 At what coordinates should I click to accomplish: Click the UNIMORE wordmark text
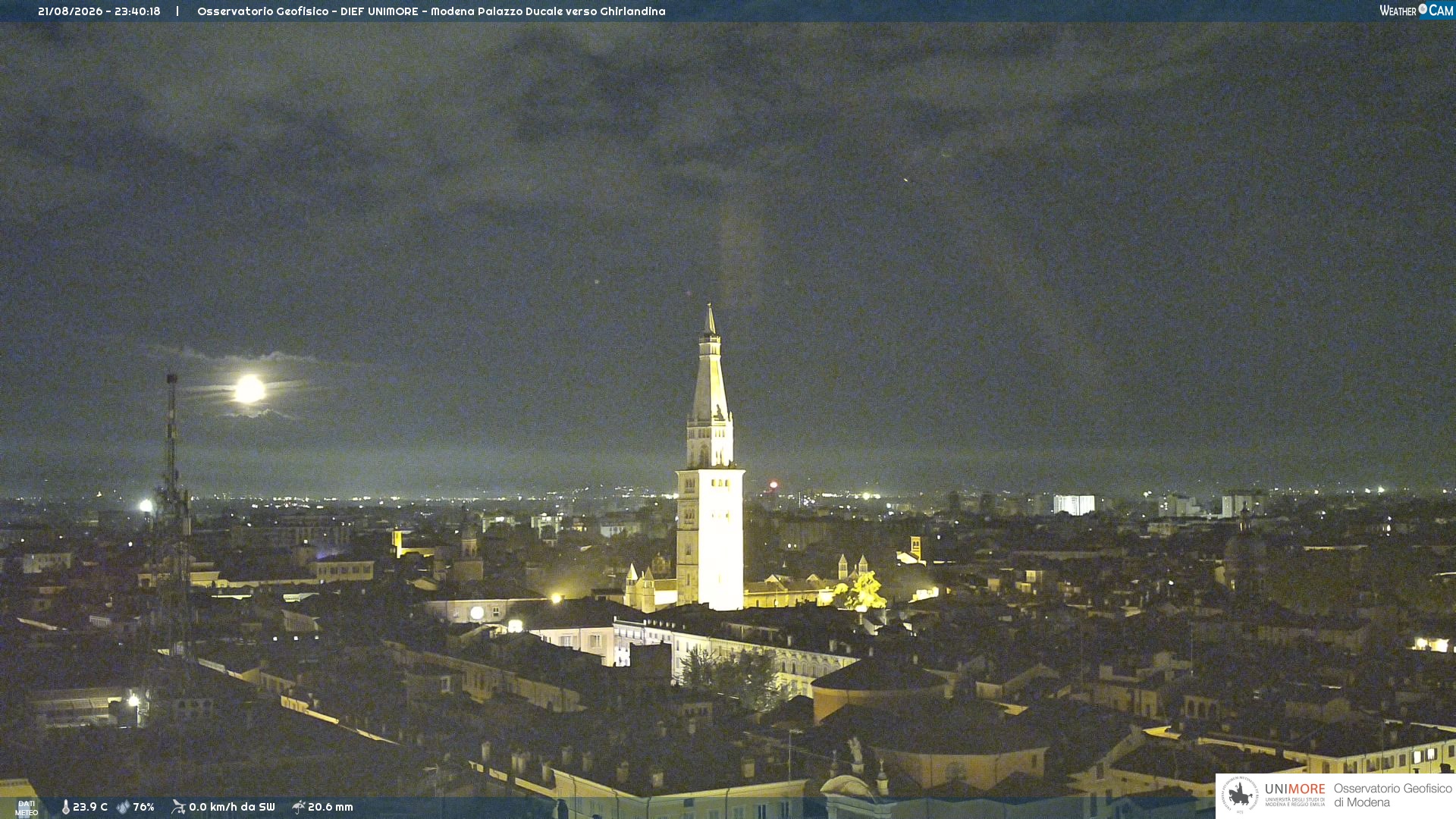click(x=1294, y=789)
